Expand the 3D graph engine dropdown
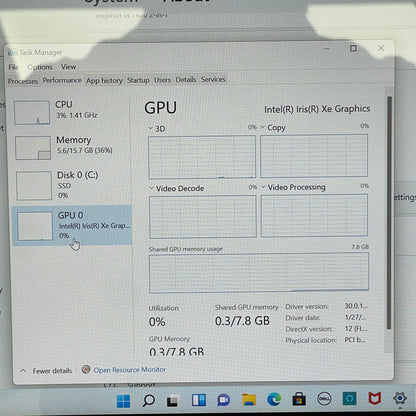416x416 pixels. [157, 129]
